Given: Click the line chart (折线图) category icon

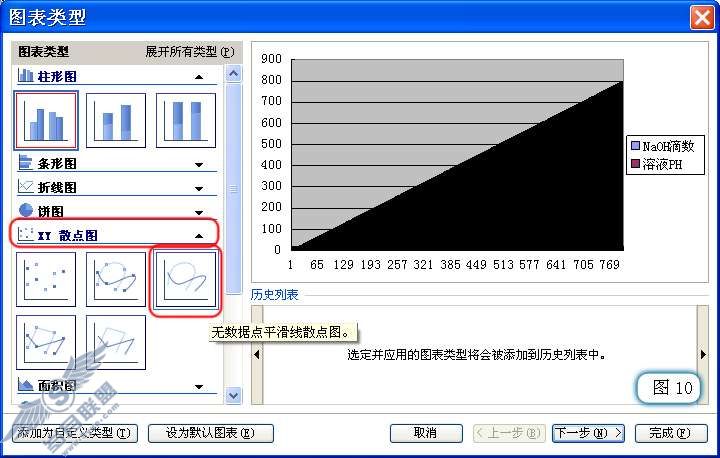Looking at the screenshot, I should tap(26, 187).
